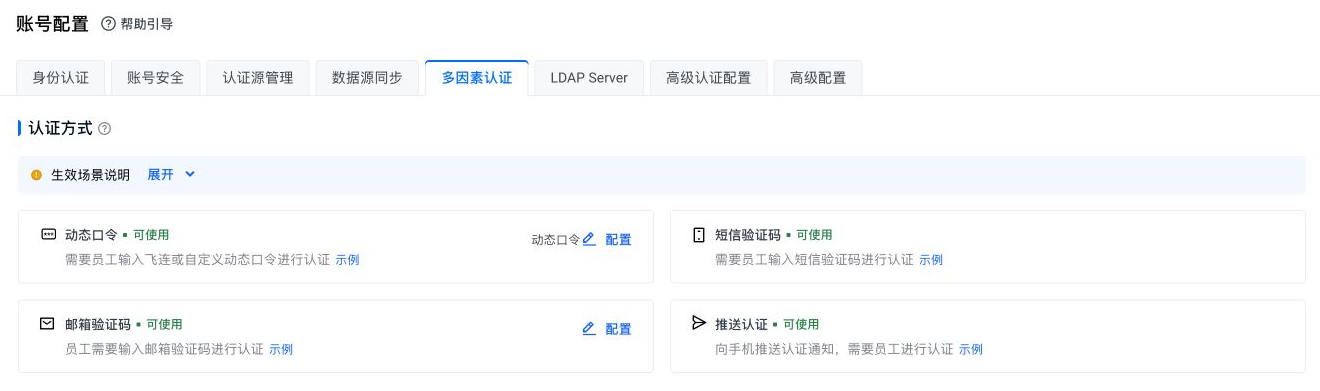Click the 短信验证码 card title

click(748, 235)
